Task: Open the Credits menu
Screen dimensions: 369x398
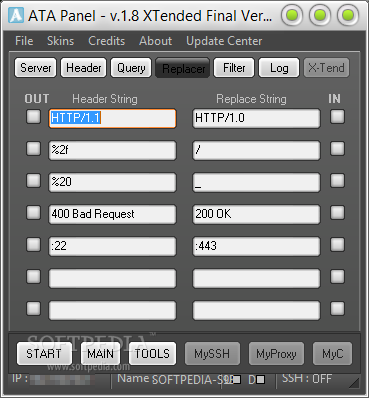Action: pyautogui.click(x=107, y=41)
